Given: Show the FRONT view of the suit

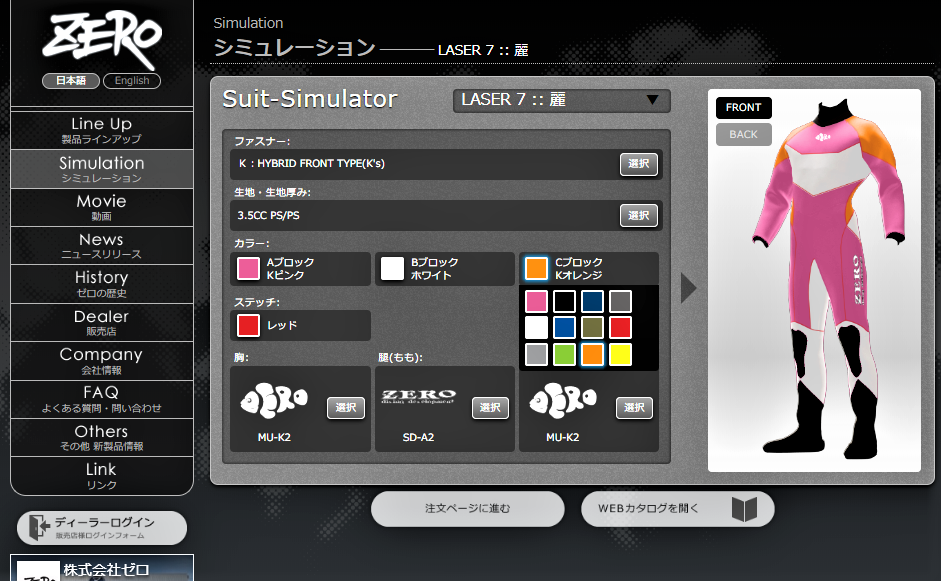Looking at the screenshot, I should (744, 108).
